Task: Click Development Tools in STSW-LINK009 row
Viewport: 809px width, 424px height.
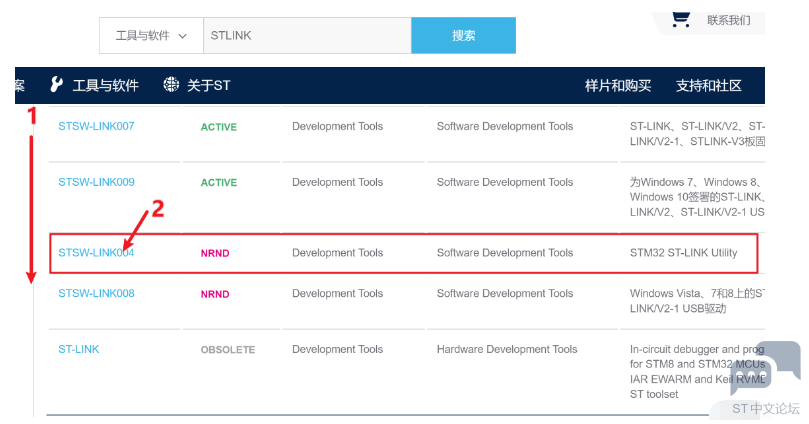Action: point(337,182)
